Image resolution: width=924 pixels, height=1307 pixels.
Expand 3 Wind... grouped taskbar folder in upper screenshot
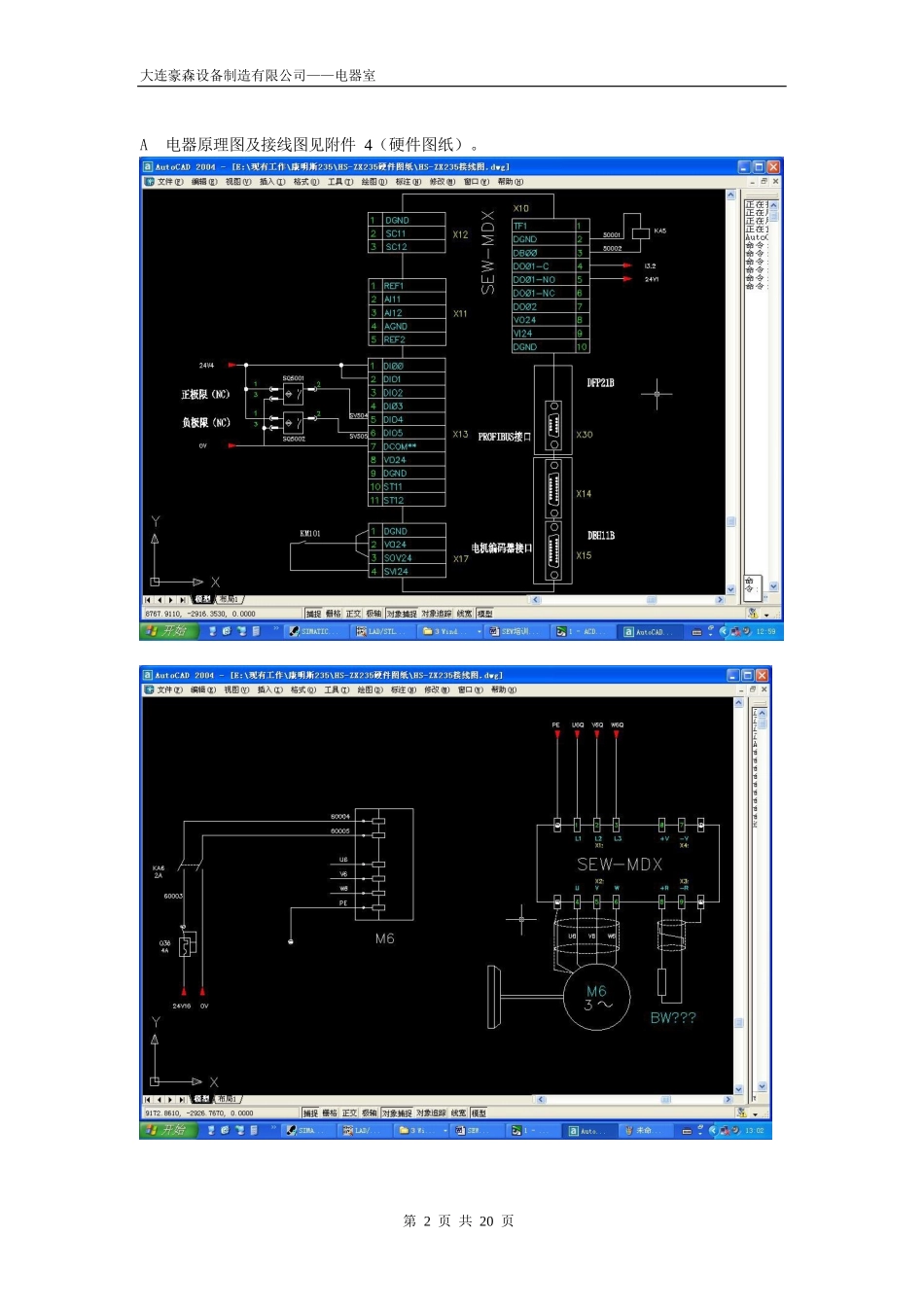tap(451, 631)
